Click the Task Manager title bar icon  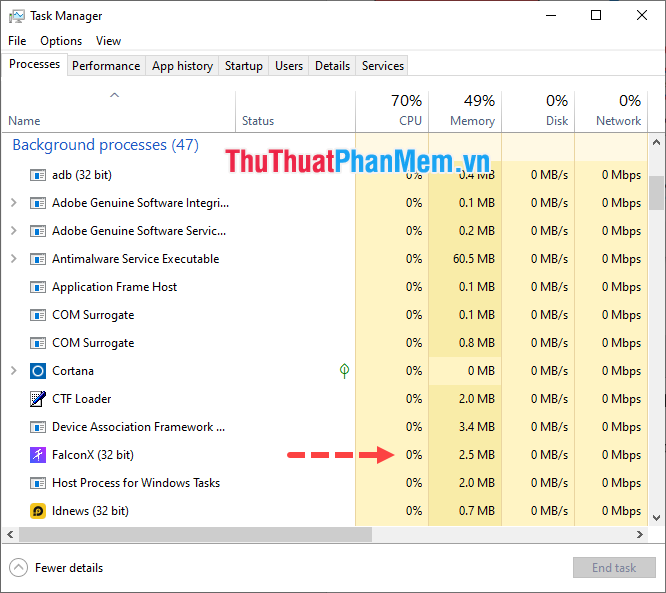[17, 16]
